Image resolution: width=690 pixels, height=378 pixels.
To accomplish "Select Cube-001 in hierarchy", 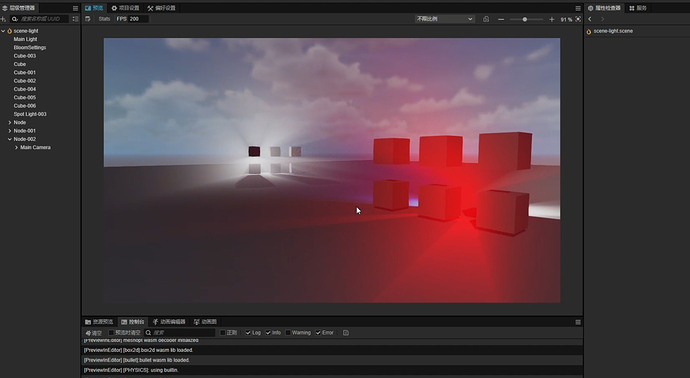I will point(25,73).
